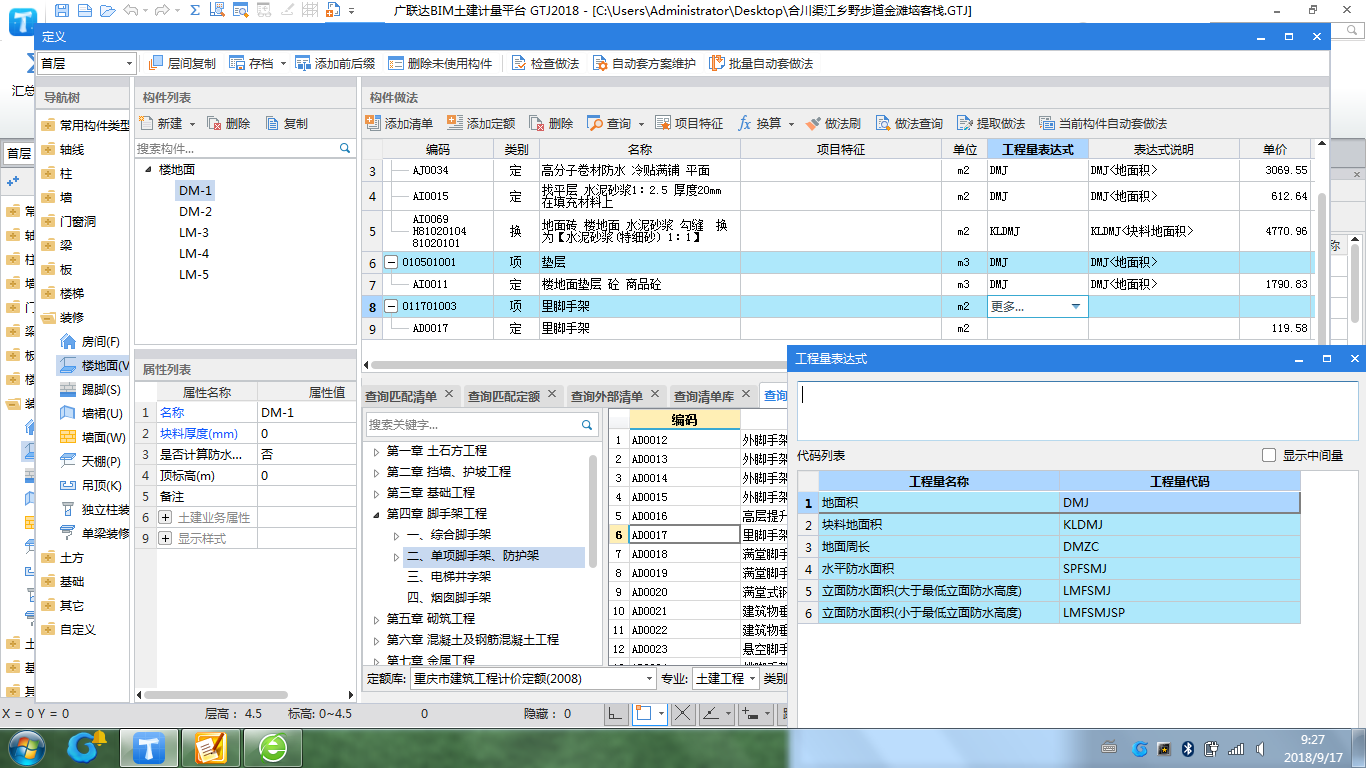Select 块料地面积 KLDMJ row

tap(1050, 524)
